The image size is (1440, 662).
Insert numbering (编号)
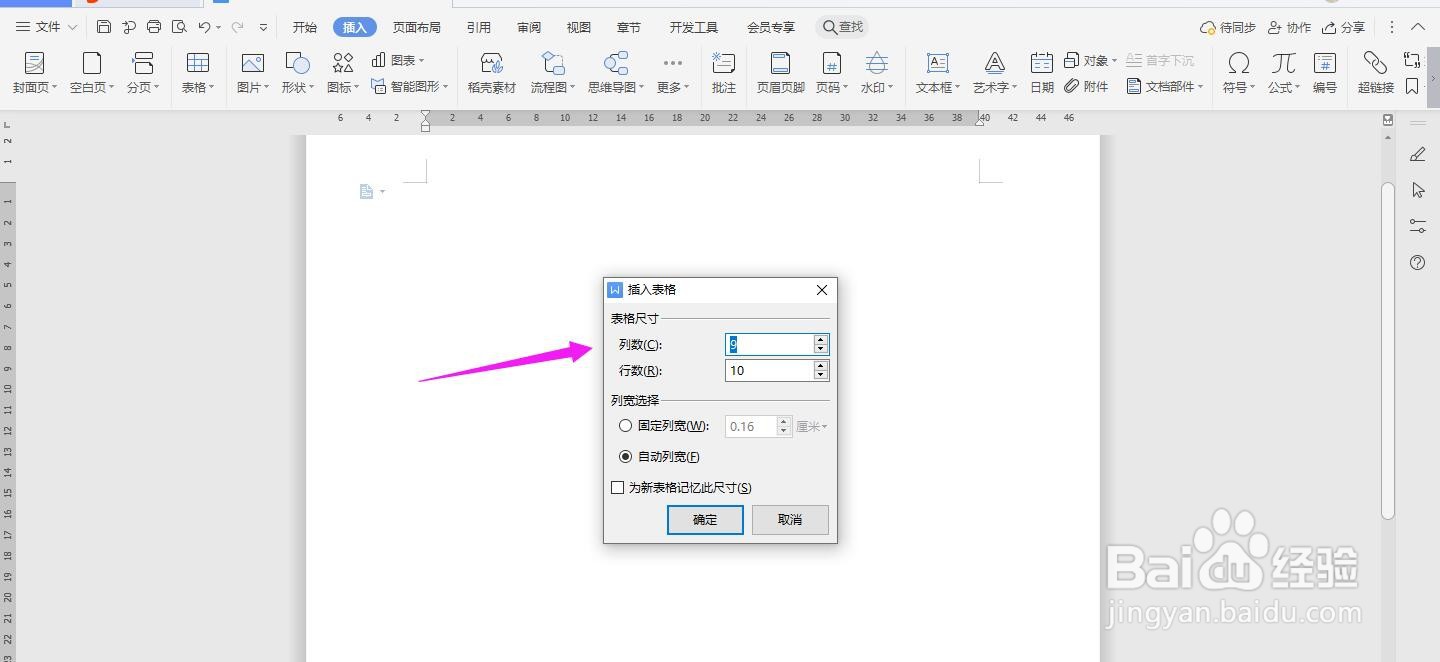click(x=1325, y=74)
